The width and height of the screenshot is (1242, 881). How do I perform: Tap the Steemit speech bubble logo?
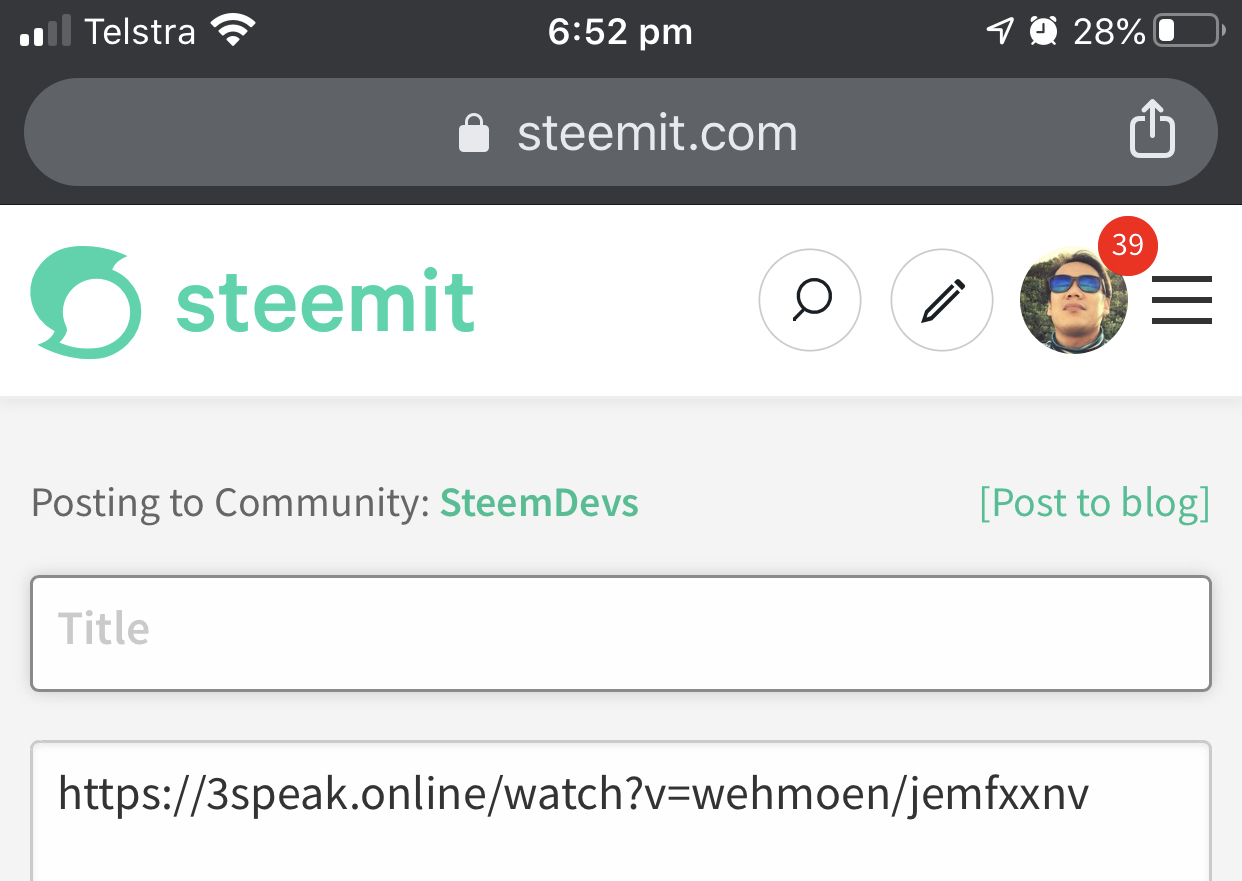point(85,302)
